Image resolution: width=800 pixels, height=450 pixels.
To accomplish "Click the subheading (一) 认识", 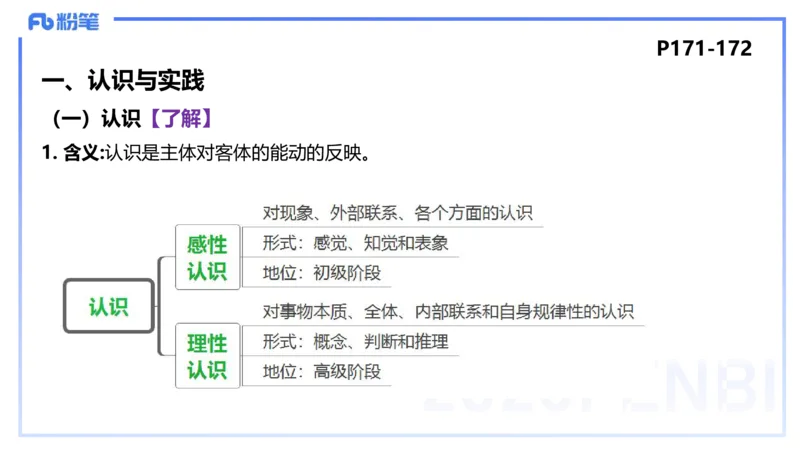I will (96, 118).
